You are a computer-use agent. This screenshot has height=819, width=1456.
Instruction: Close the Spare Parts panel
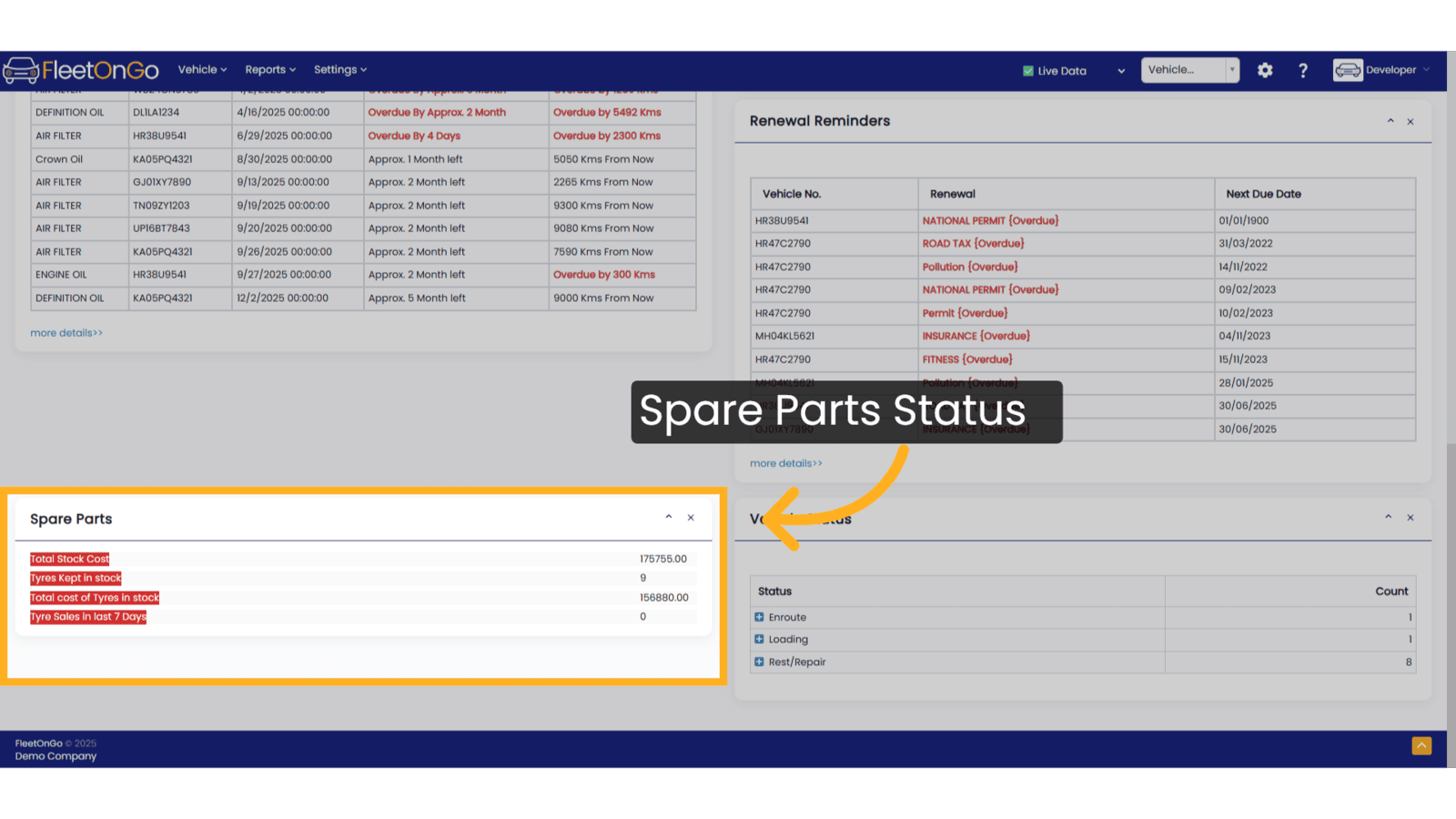tap(691, 518)
